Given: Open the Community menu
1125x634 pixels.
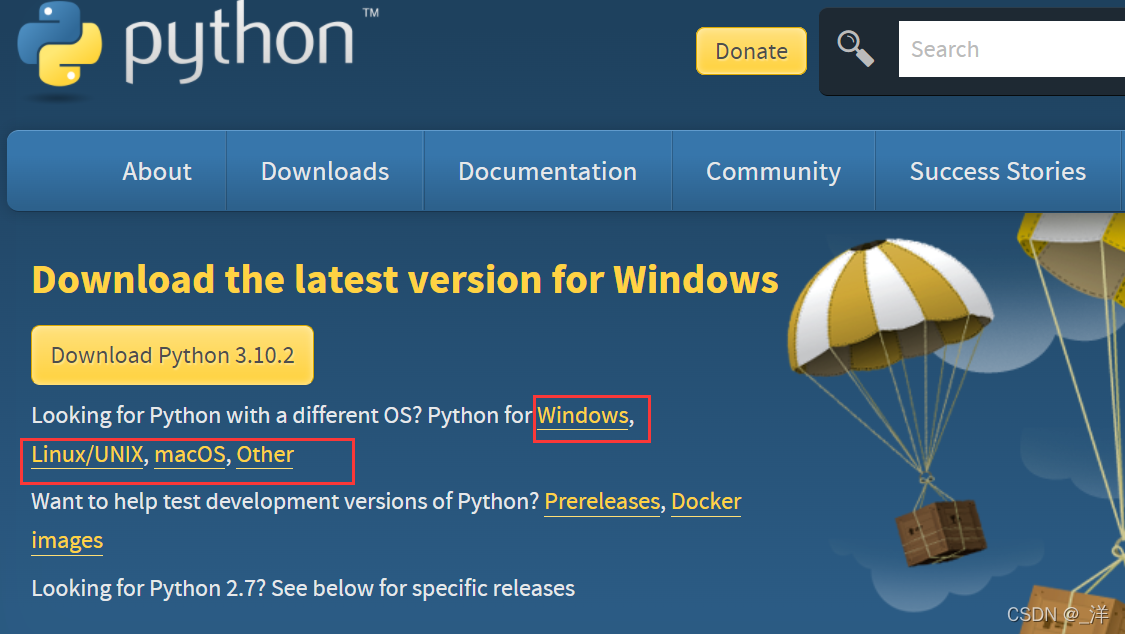Looking at the screenshot, I should tap(773, 171).
